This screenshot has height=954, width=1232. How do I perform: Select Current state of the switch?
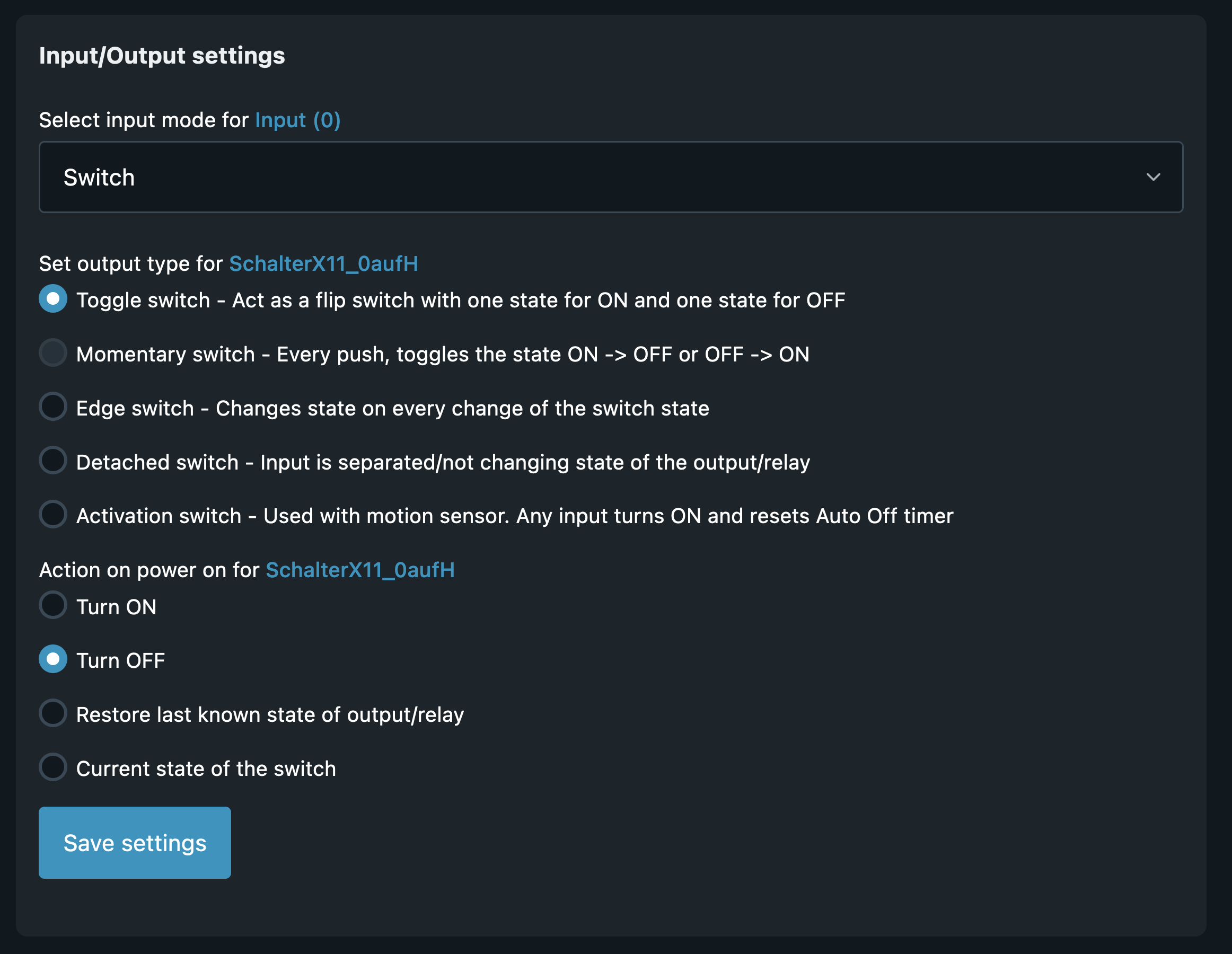(x=53, y=767)
